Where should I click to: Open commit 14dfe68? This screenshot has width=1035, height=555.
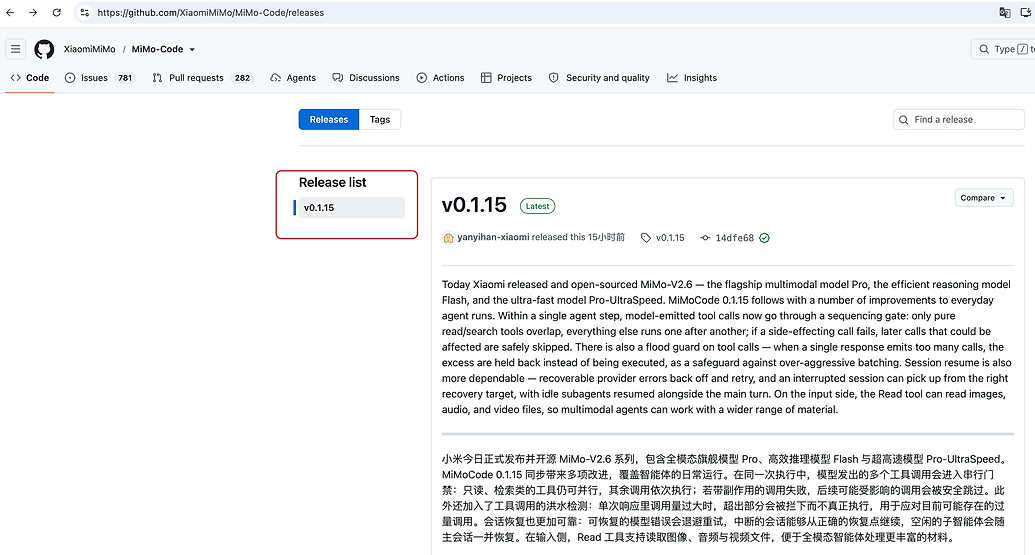coord(735,238)
